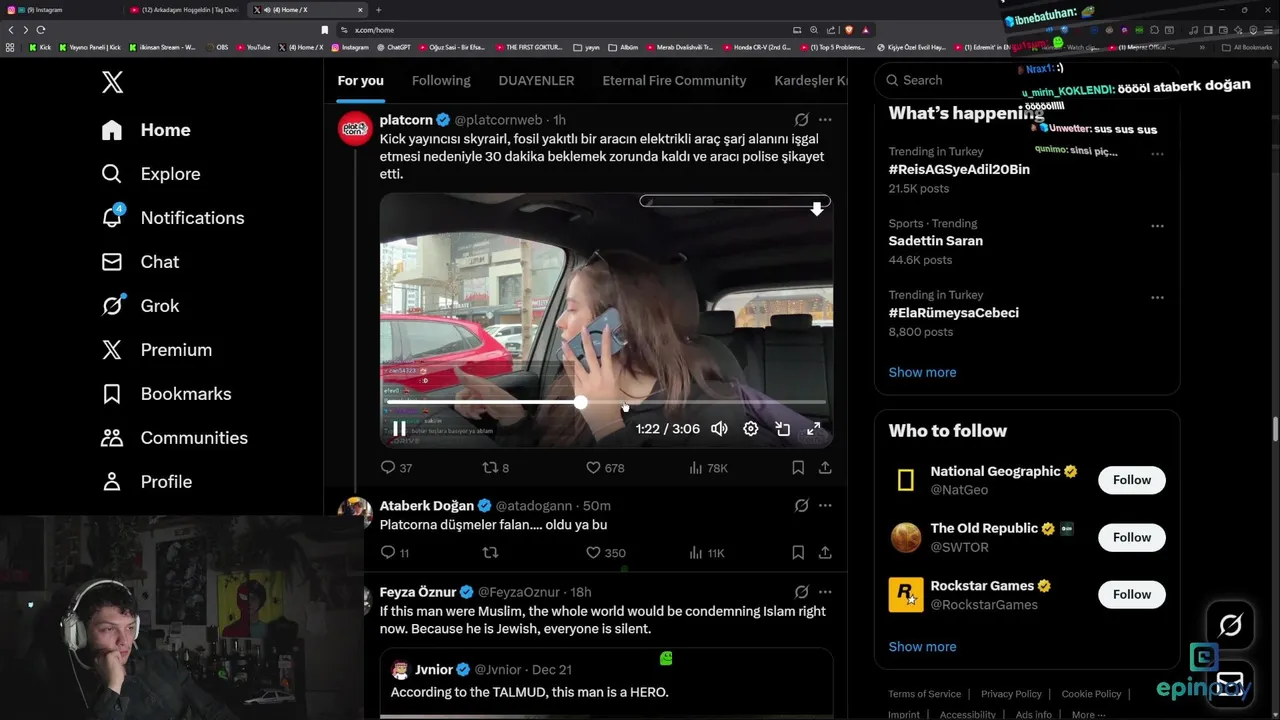1280x720 pixels.
Task: Open Grok from the left navigation
Action: tap(140, 306)
